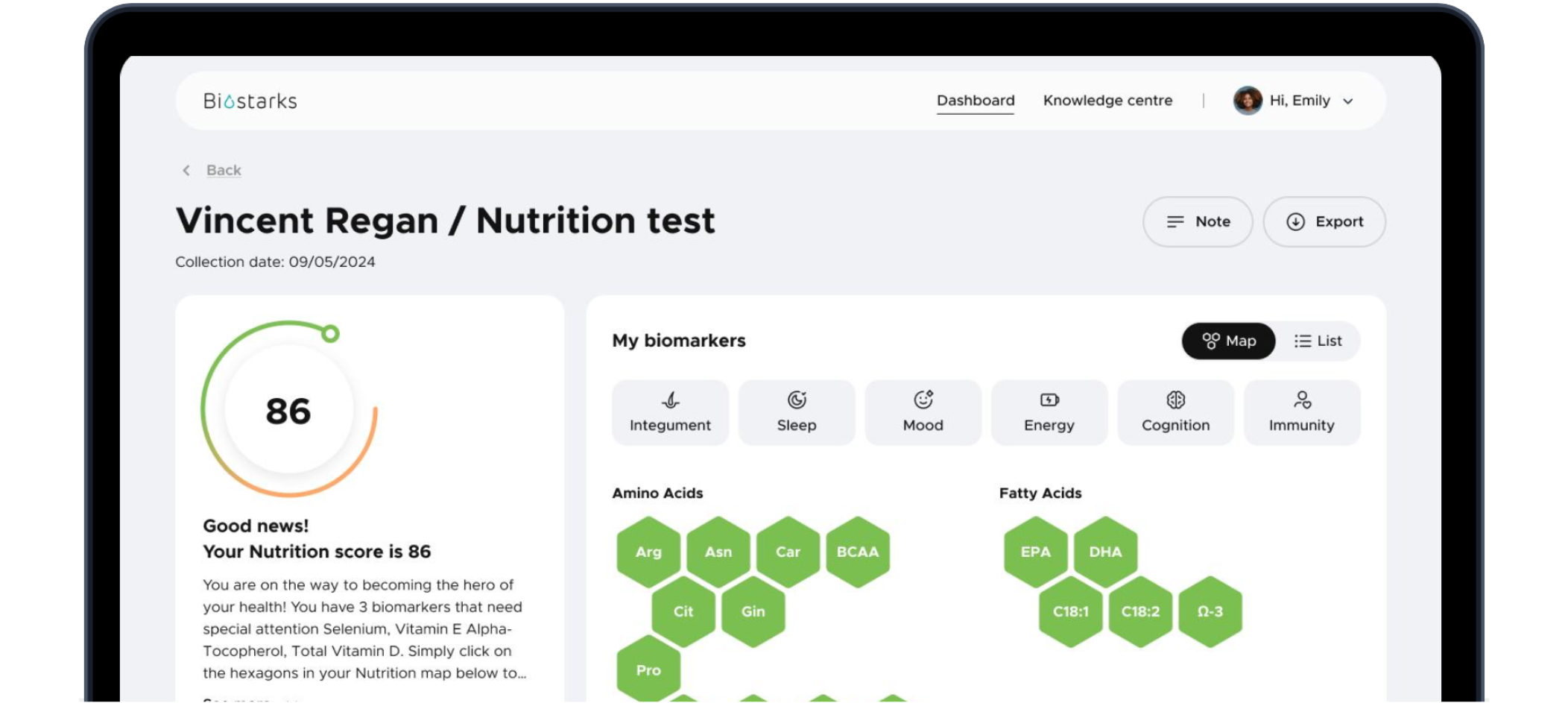The width and height of the screenshot is (1568, 703).
Task: Expand the Hi, Emily user menu chevron
Action: [1348, 101]
